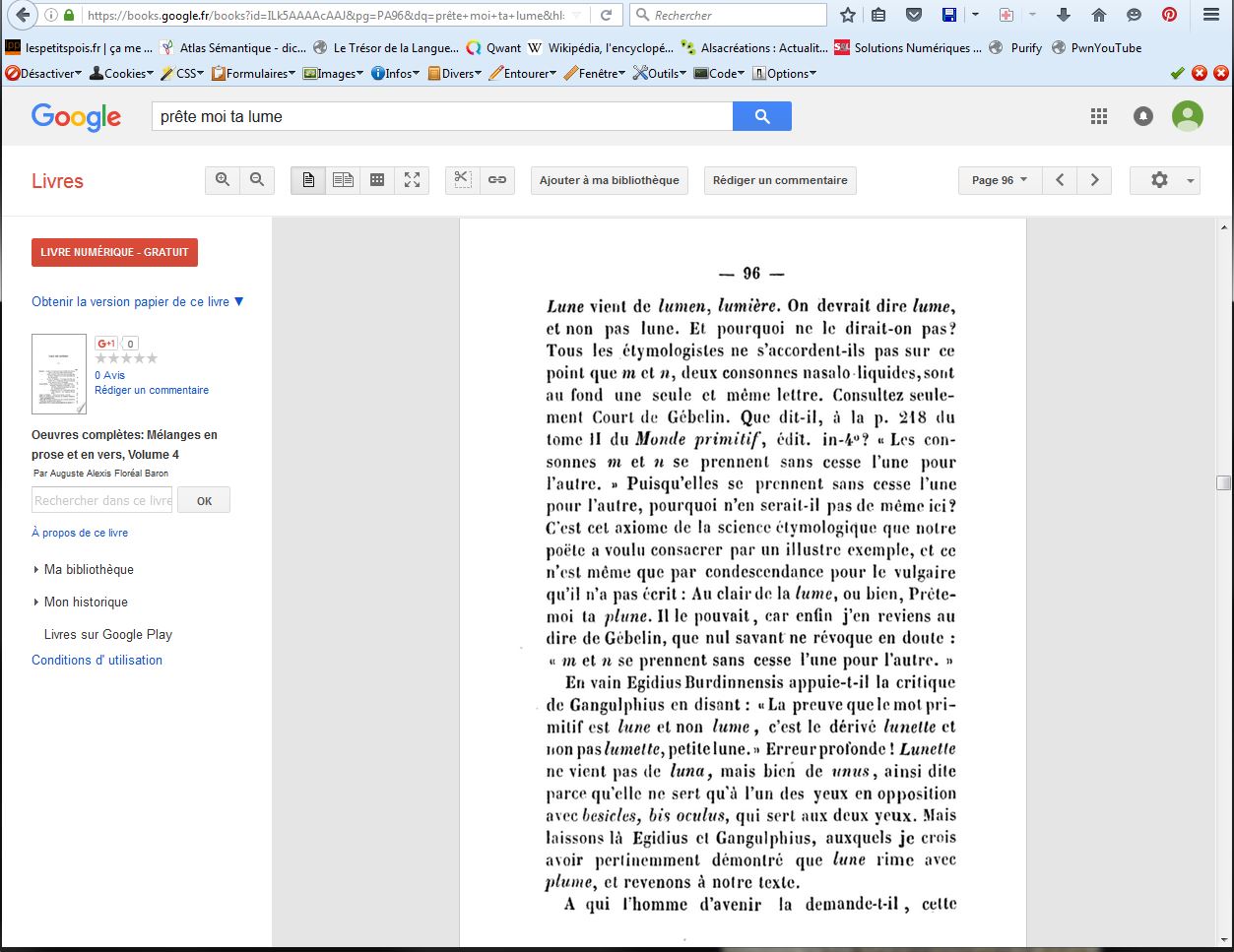Screen dimensions: 1234x952
Task: Switch to single page view
Action: click(x=308, y=180)
